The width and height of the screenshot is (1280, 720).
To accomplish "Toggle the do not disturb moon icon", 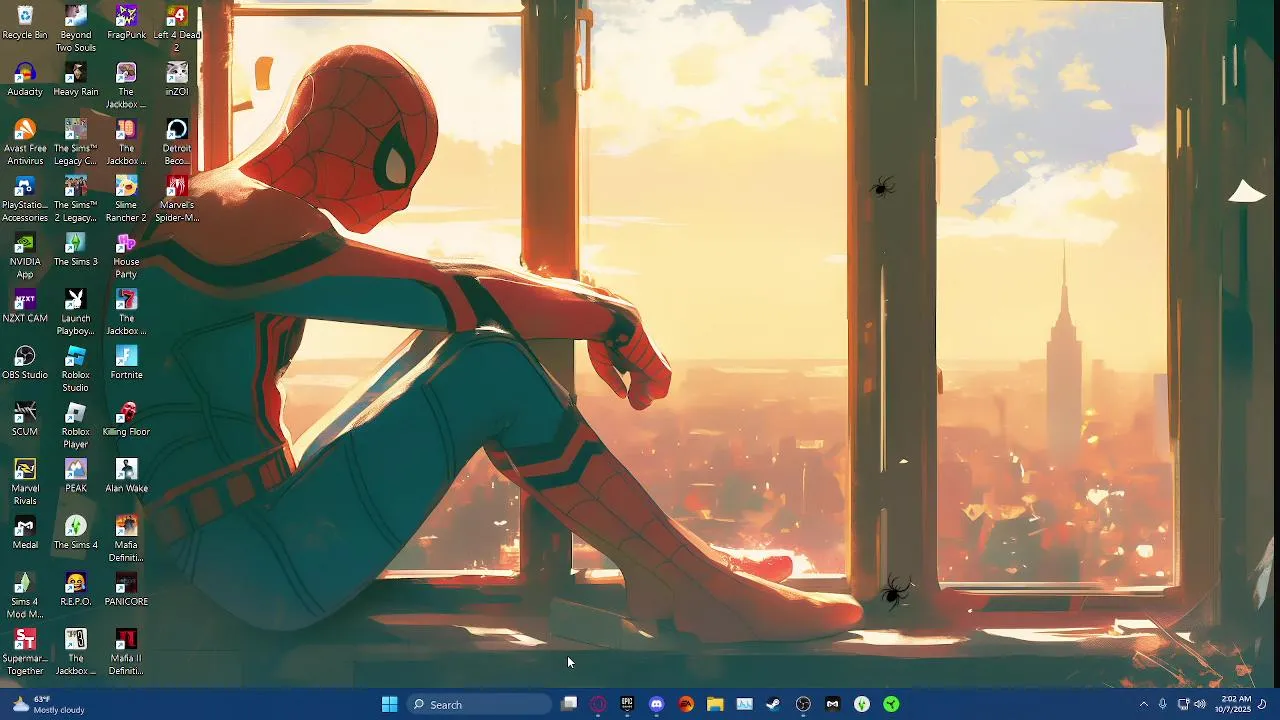I will point(1262,704).
